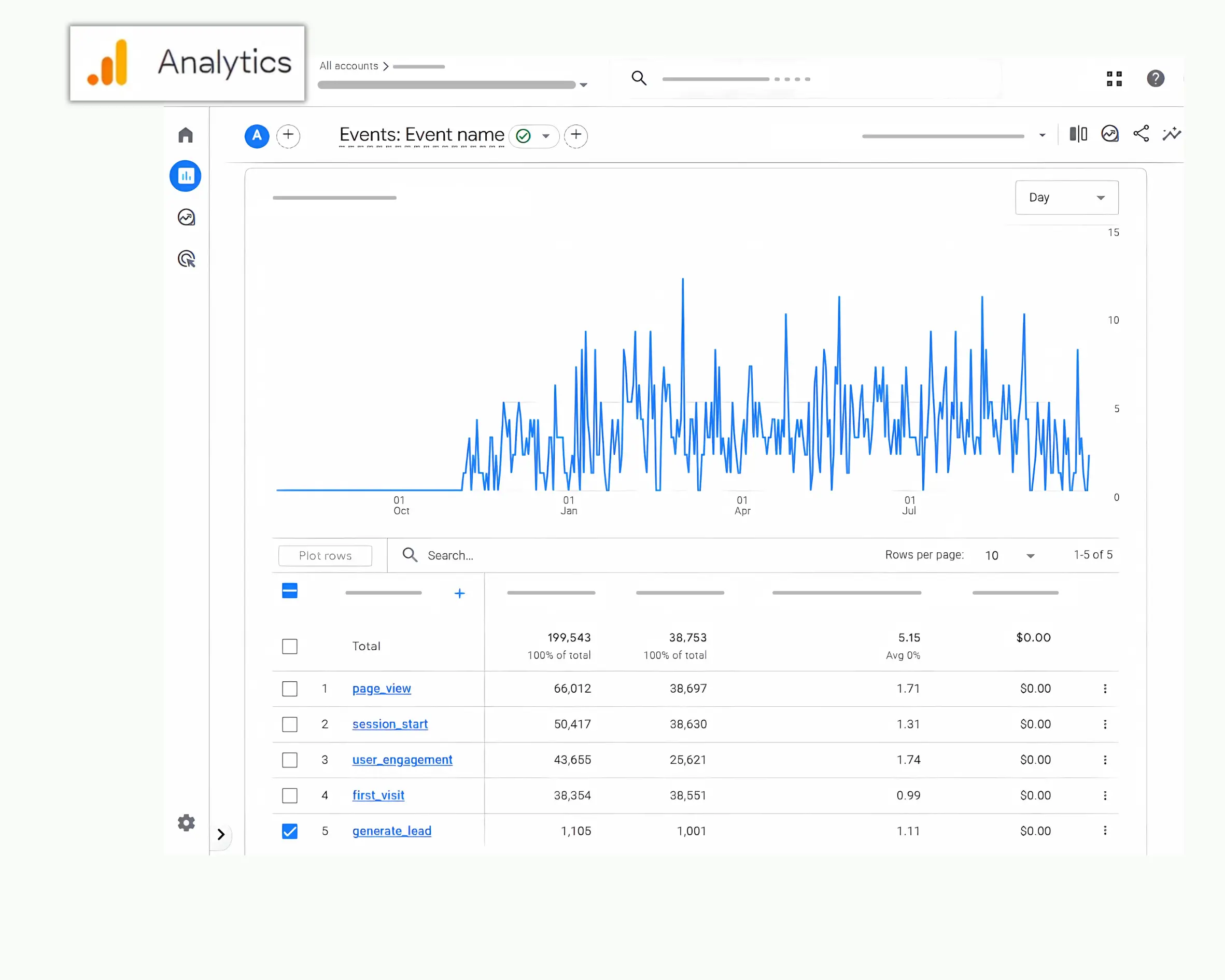Expand the collapsed navigation panel arrow
This screenshot has height=980, width=1225.
pos(221,834)
